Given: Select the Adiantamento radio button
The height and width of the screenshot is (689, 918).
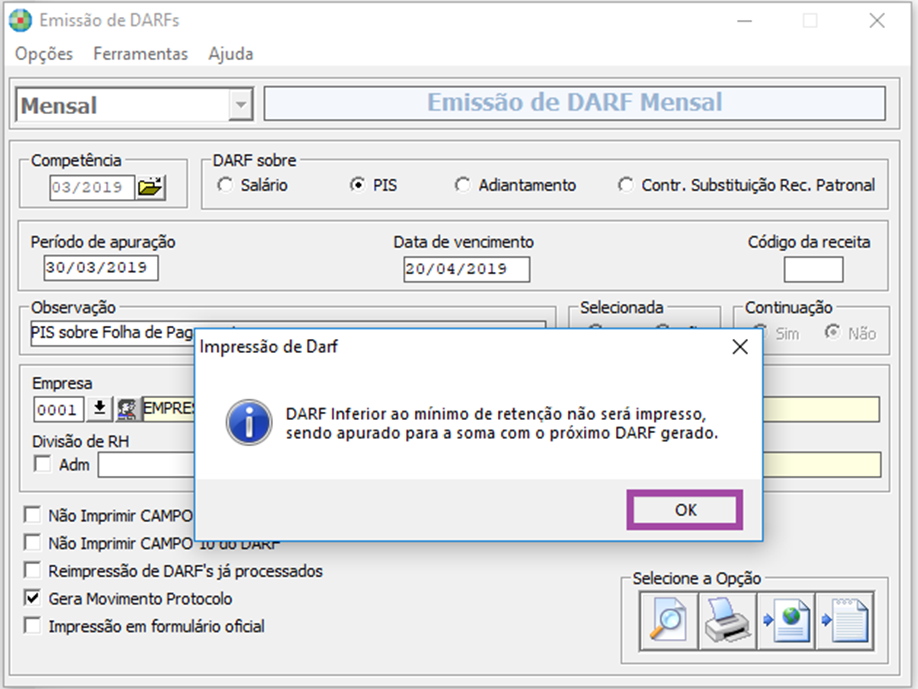Looking at the screenshot, I should point(462,184).
